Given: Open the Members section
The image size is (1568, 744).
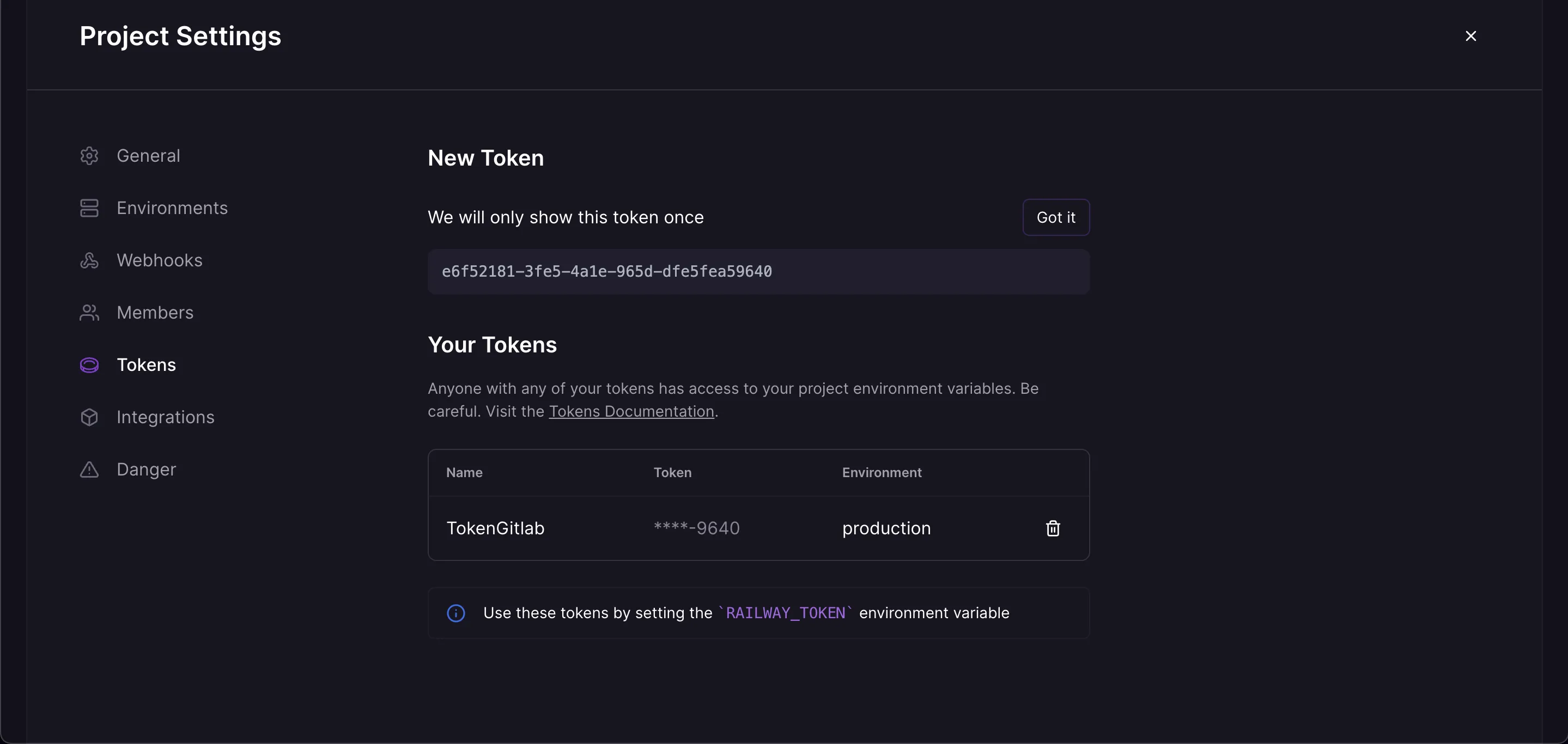Looking at the screenshot, I should 155,313.
